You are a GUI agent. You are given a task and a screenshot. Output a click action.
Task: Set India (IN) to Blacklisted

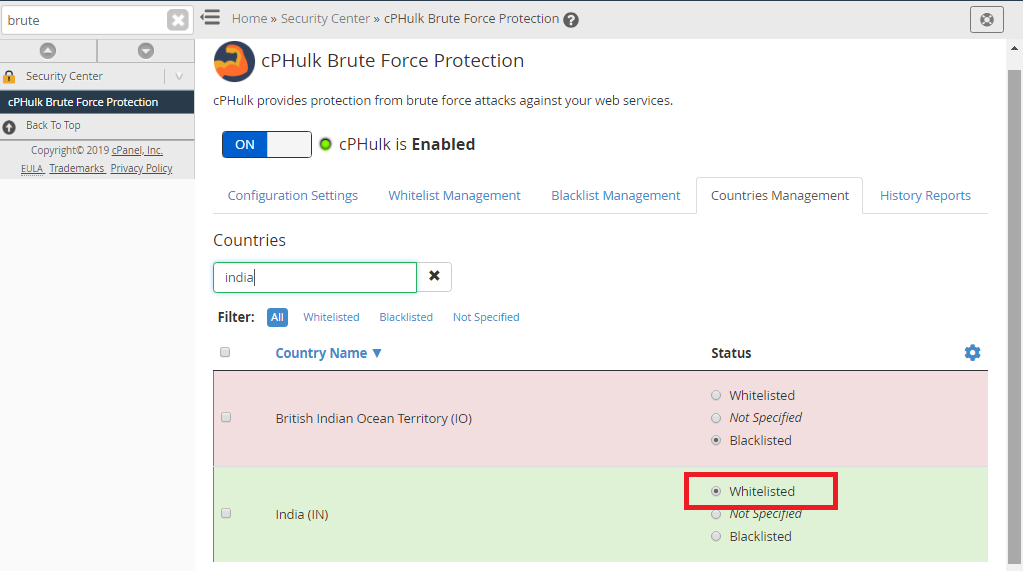pyautogui.click(x=716, y=536)
